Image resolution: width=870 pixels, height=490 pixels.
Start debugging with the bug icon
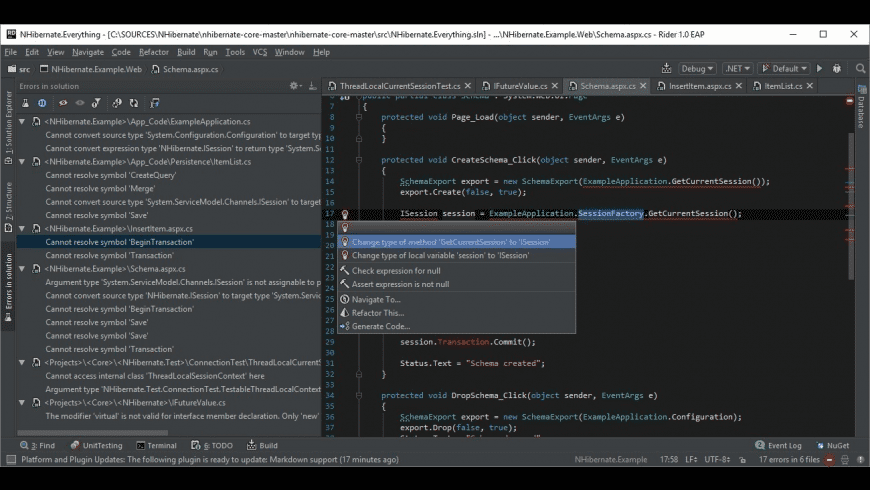click(x=835, y=69)
